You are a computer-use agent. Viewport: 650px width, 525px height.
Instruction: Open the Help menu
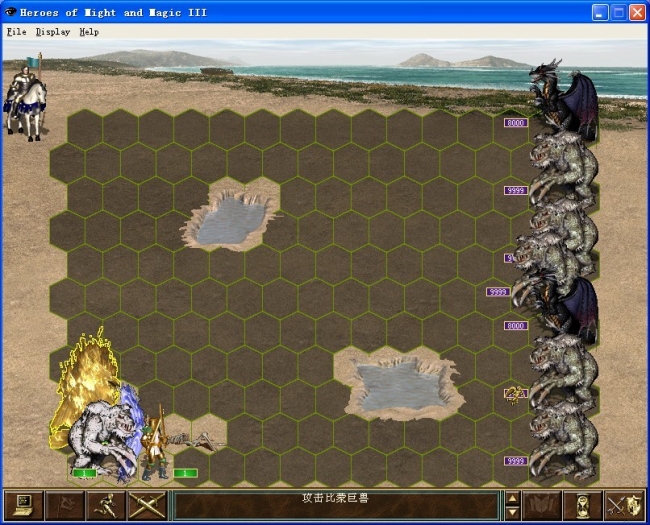(x=89, y=32)
